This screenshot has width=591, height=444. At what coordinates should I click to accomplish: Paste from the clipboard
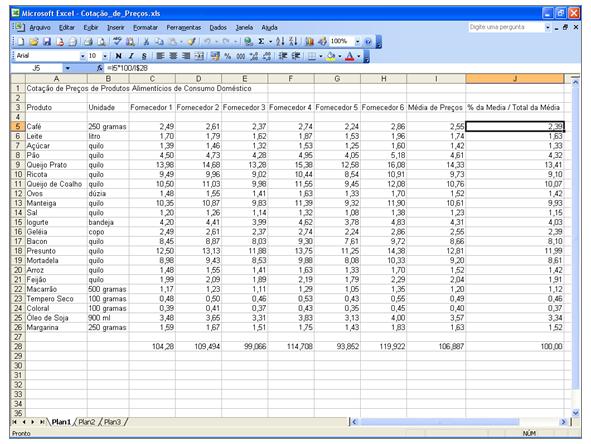[173, 41]
